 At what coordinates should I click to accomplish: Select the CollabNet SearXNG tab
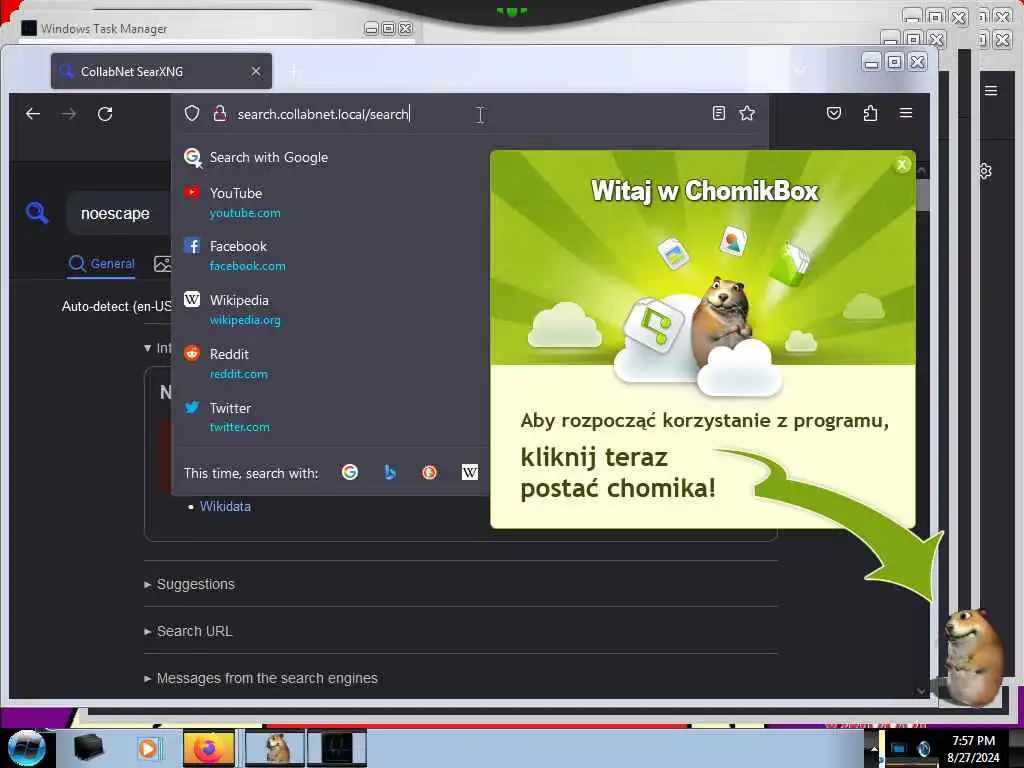[x=161, y=71]
